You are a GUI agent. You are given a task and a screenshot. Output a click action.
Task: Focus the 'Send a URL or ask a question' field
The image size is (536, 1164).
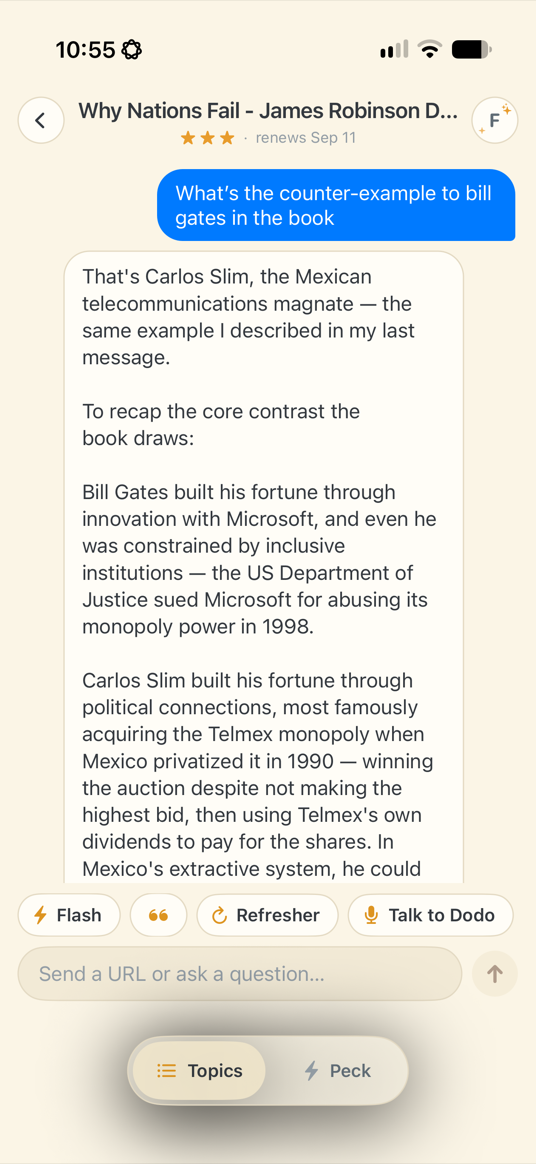[x=240, y=973]
